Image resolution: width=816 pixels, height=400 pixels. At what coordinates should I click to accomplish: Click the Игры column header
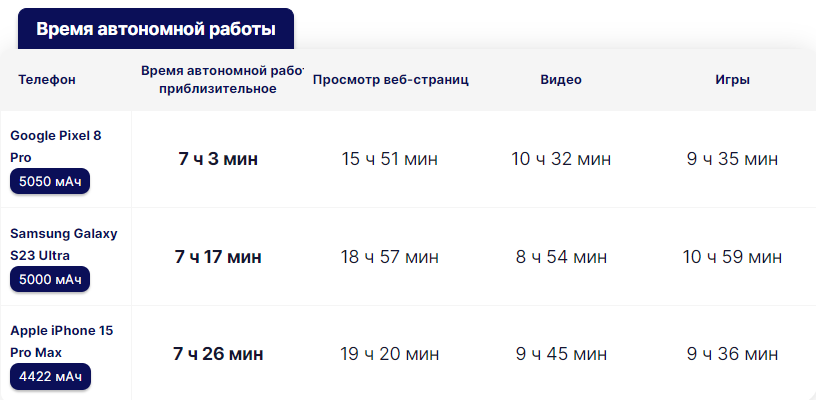732,80
